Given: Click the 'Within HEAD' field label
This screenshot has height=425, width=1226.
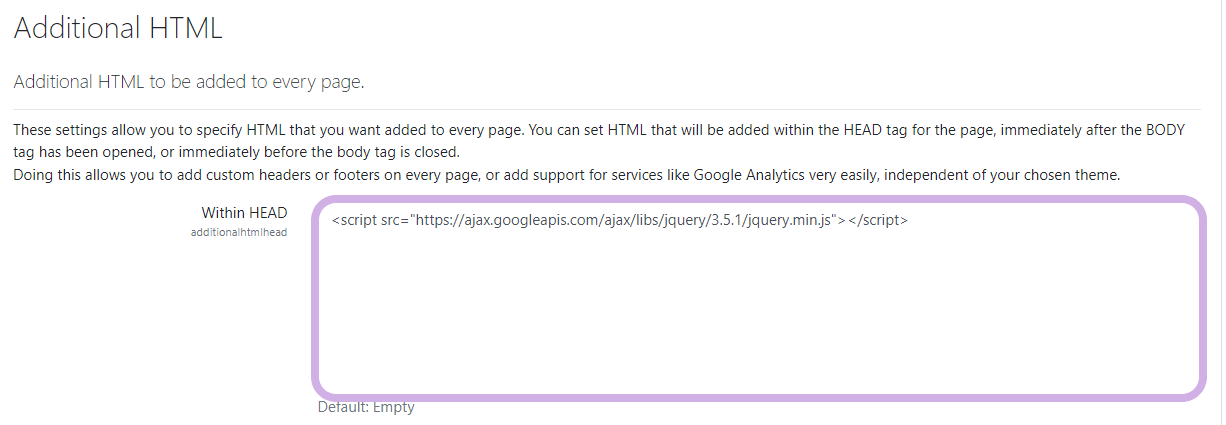Looking at the screenshot, I should point(244,212).
